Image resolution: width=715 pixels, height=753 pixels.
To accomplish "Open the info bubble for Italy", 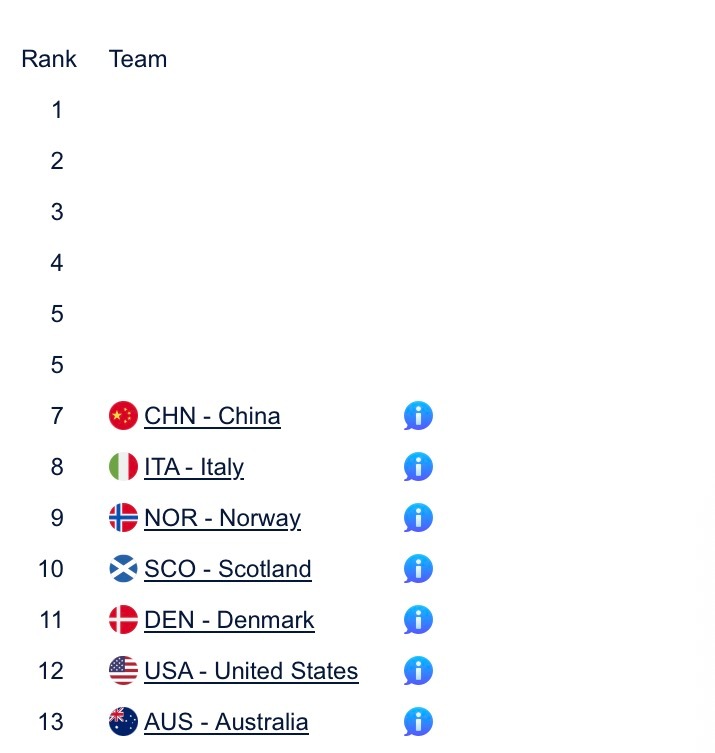I will [x=418, y=467].
